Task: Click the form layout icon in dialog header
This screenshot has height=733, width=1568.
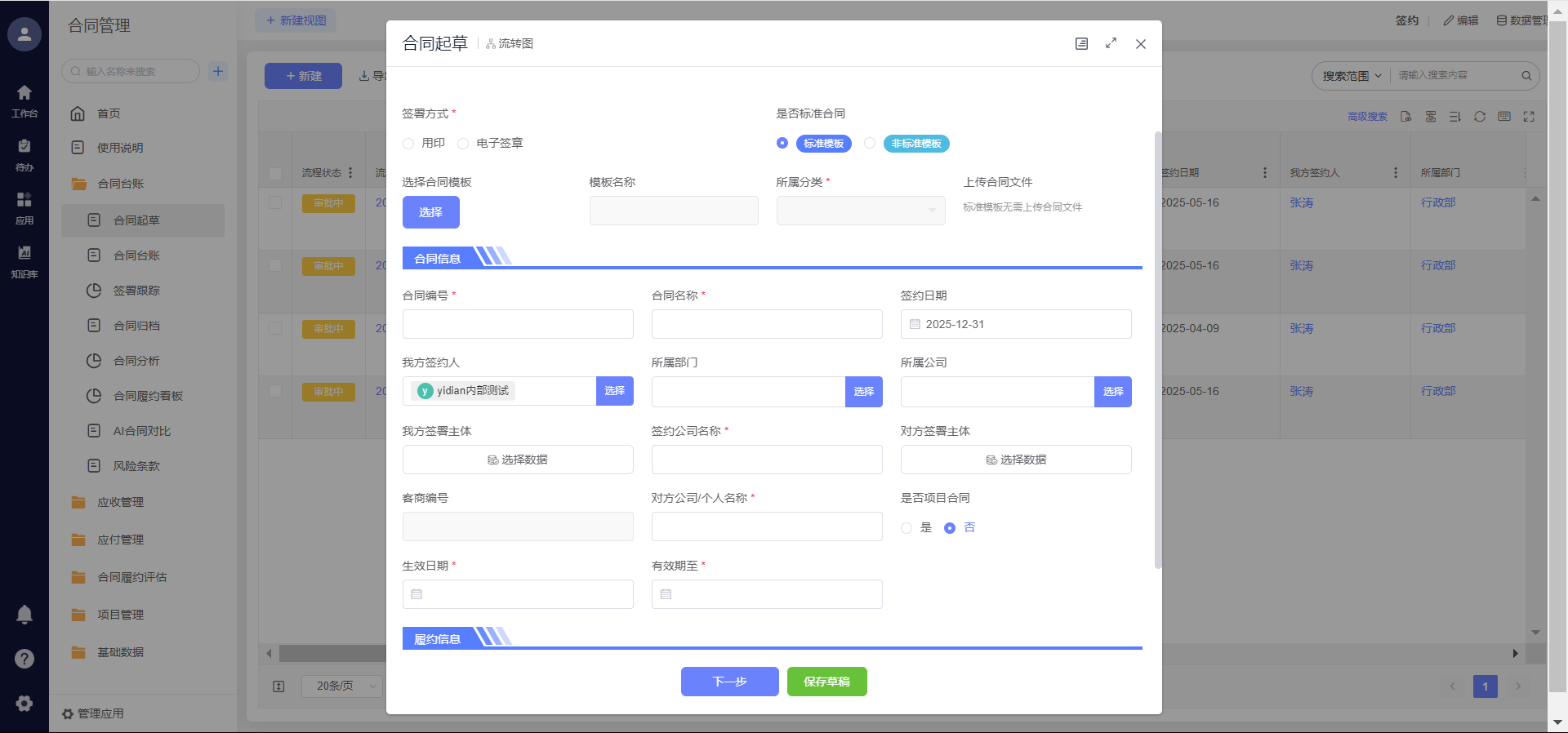Action: (x=1081, y=44)
